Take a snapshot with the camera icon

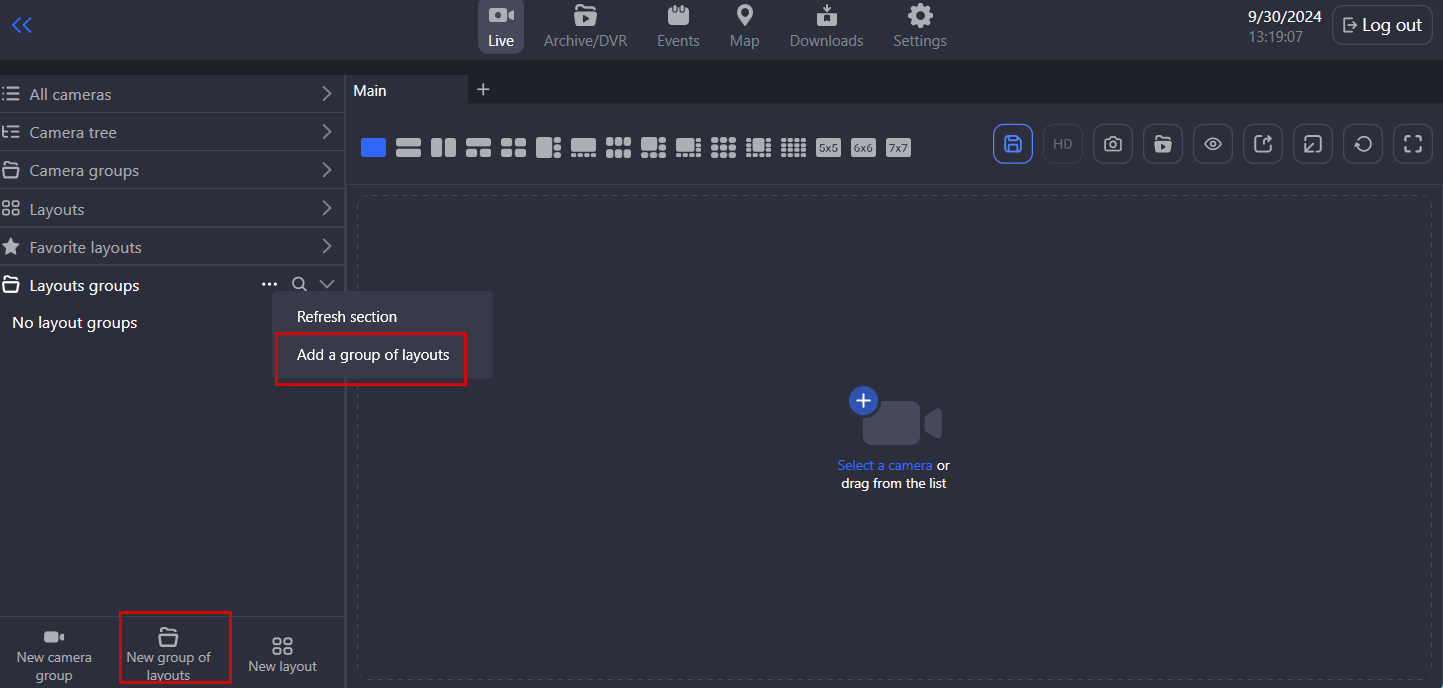click(x=1112, y=144)
